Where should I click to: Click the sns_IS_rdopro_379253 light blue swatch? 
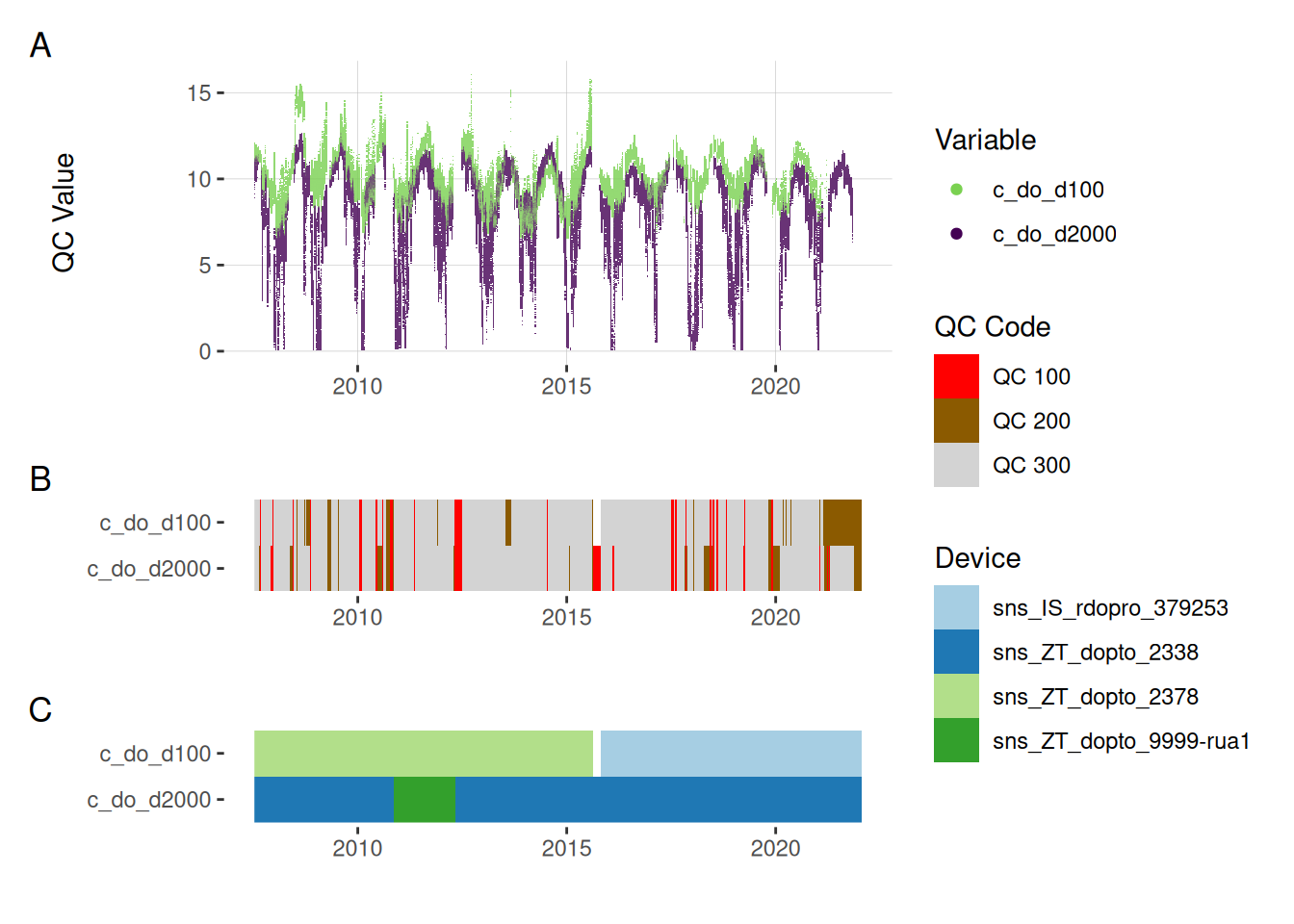click(x=956, y=607)
